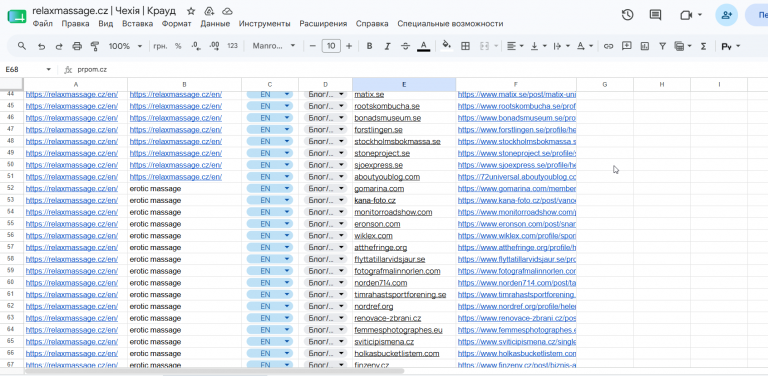Open the zoom 100% dropdown
The width and height of the screenshot is (768, 376).
click(x=125, y=46)
